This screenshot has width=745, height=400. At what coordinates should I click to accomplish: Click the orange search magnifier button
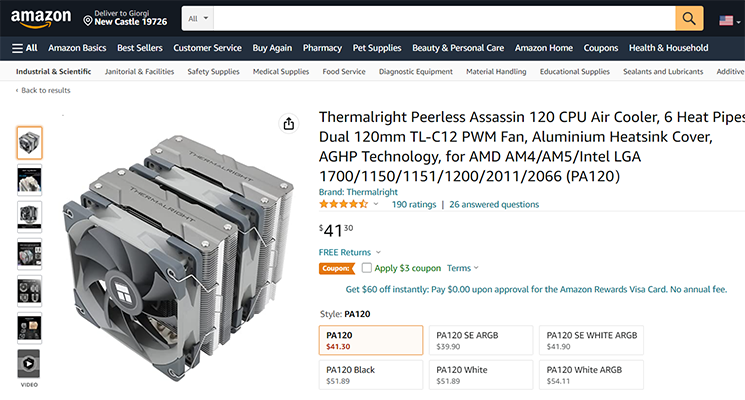(689, 19)
